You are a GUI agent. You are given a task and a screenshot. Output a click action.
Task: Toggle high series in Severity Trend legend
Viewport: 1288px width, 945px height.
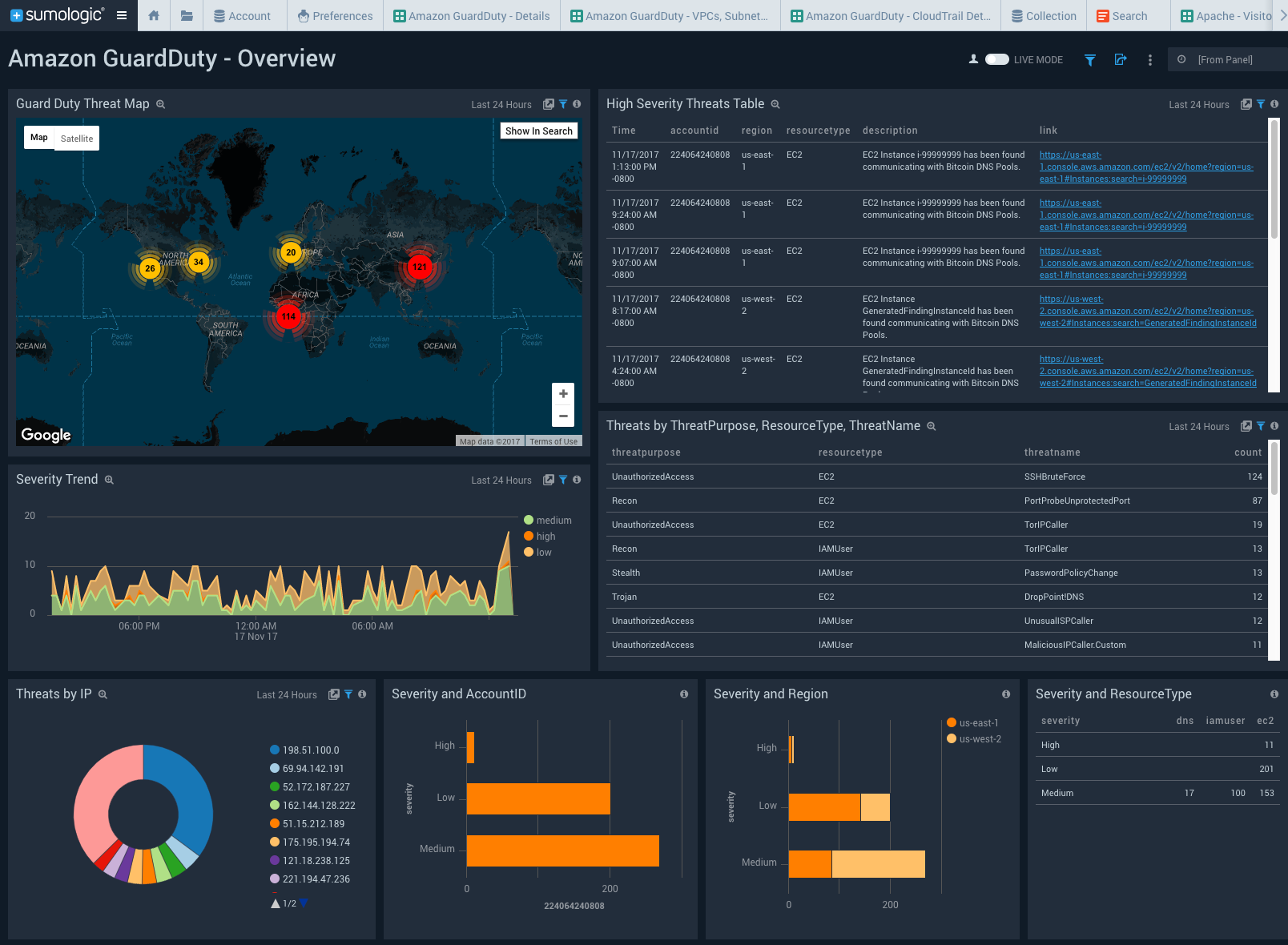(x=540, y=537)
